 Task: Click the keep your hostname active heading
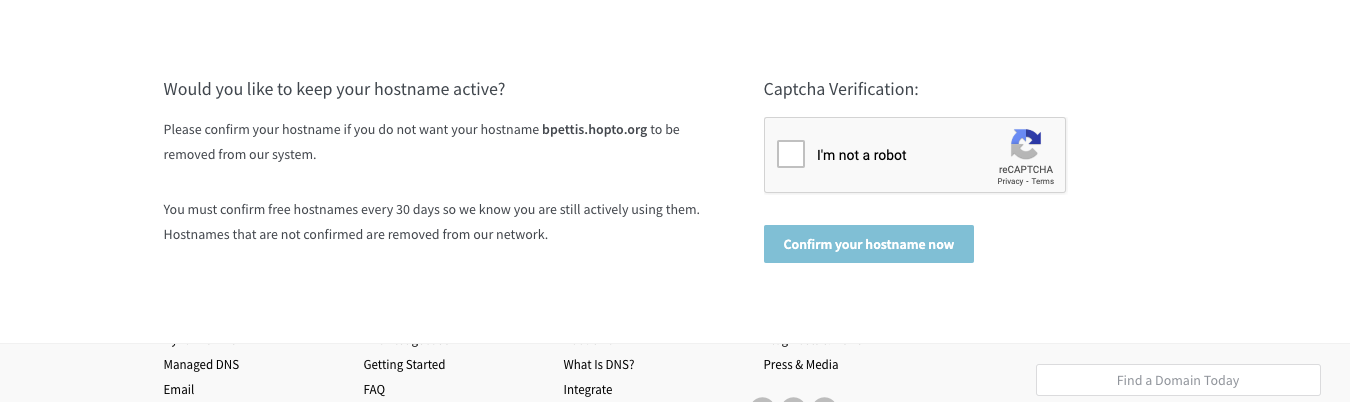point(334,89)
